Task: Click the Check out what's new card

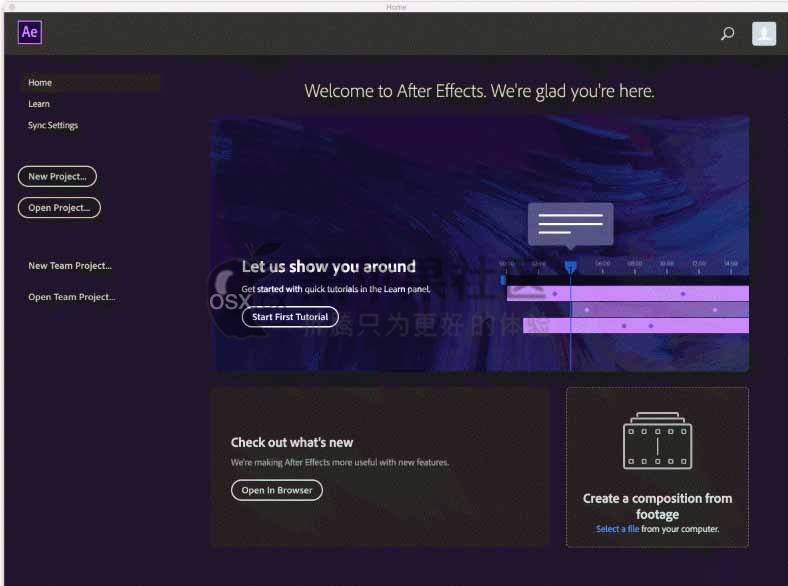Action: coord(380,467)
